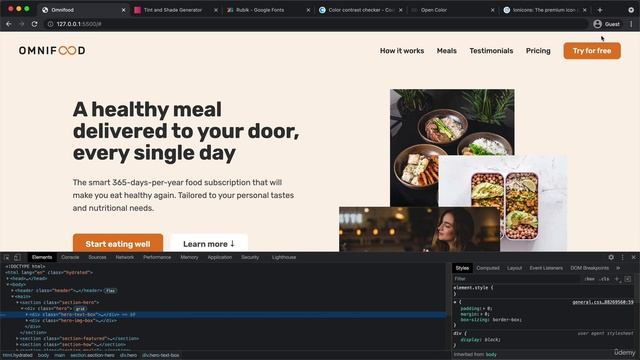Screen dimensions: 640x360
Task: Add a new style rule plus icon
Action: pos(617,279)
